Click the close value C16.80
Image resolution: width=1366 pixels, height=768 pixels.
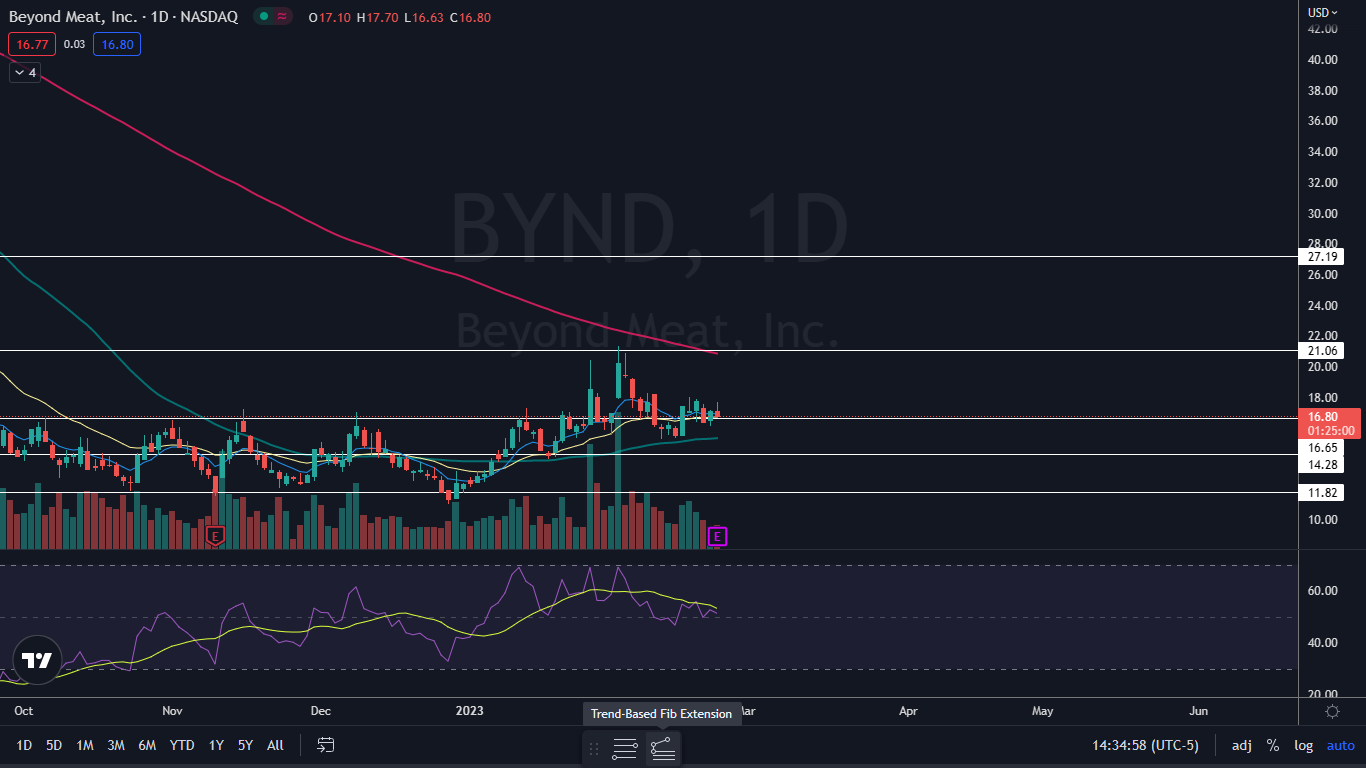470,17
